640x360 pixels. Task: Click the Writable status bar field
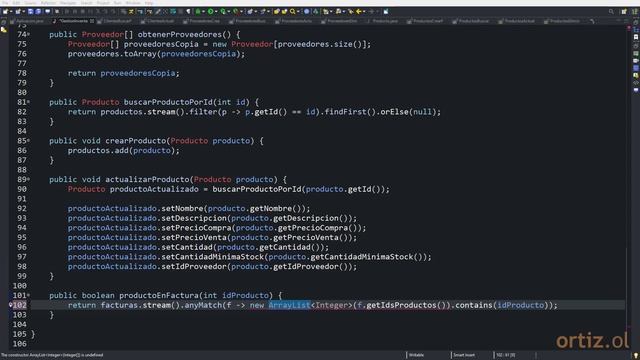(x=416, y=355)
